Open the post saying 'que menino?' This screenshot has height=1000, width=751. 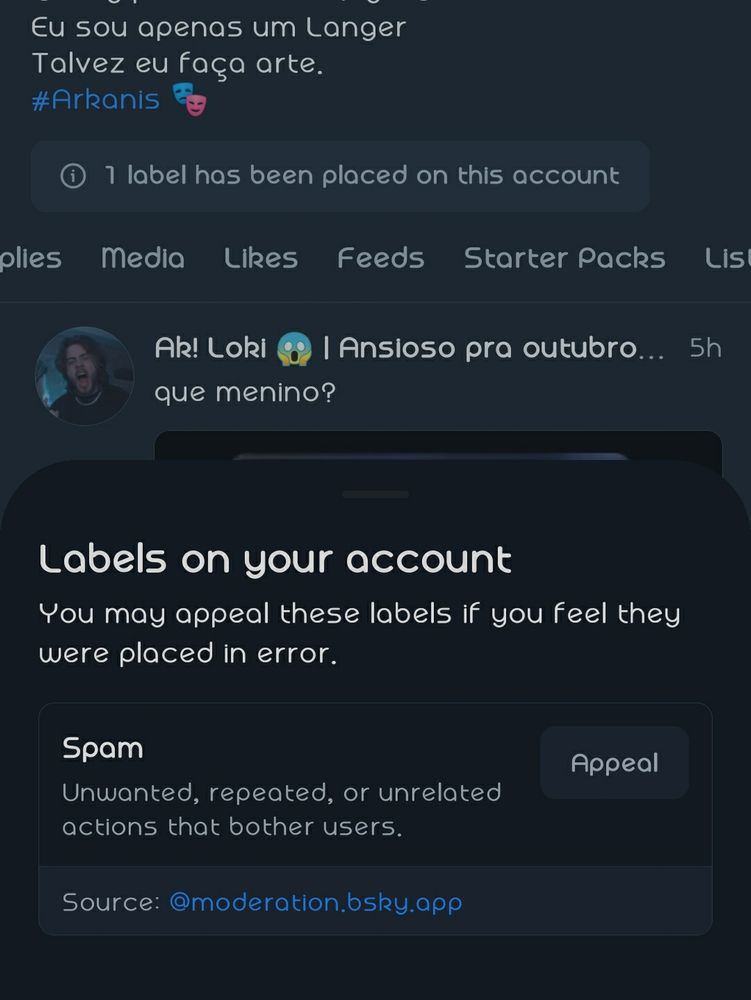point(245,392)
